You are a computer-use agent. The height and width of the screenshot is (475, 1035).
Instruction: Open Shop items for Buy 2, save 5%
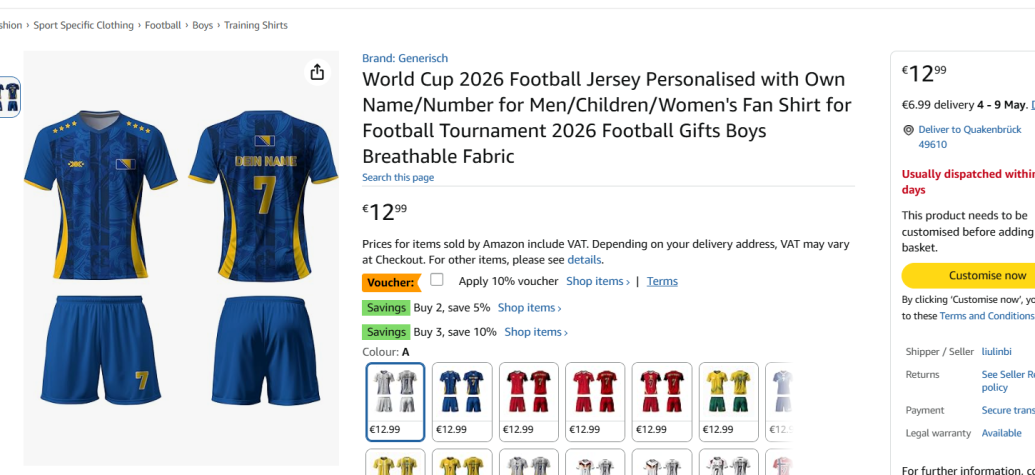click(529, 308)
